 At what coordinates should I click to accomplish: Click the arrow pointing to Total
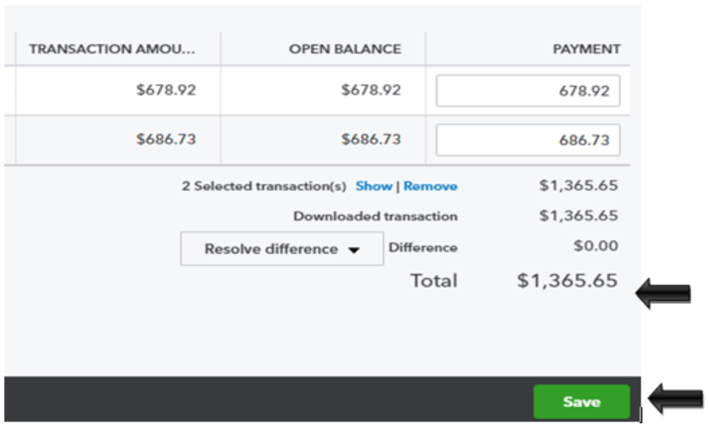pos(663,293)
